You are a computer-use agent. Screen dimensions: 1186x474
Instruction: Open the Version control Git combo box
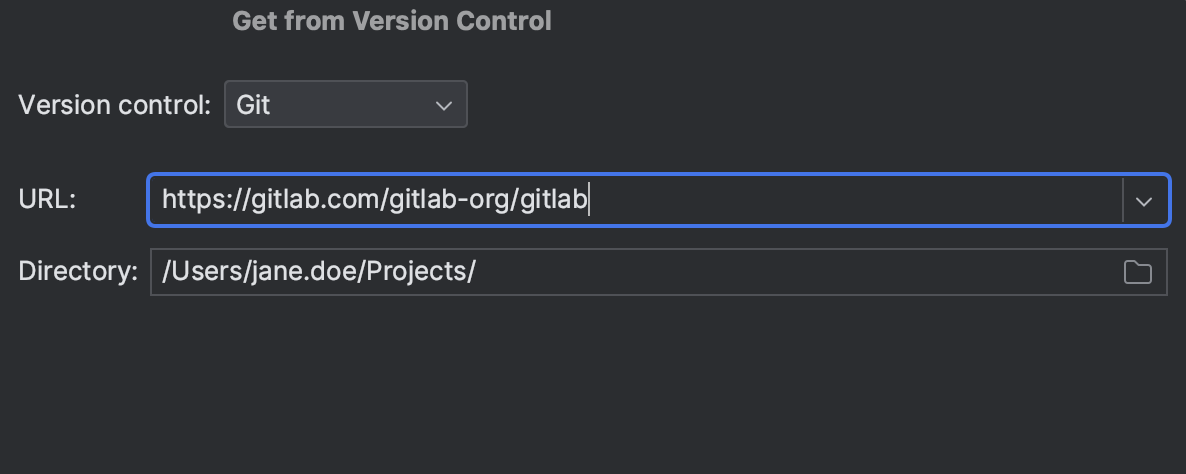pyautogui.click(x=345, y=105)
